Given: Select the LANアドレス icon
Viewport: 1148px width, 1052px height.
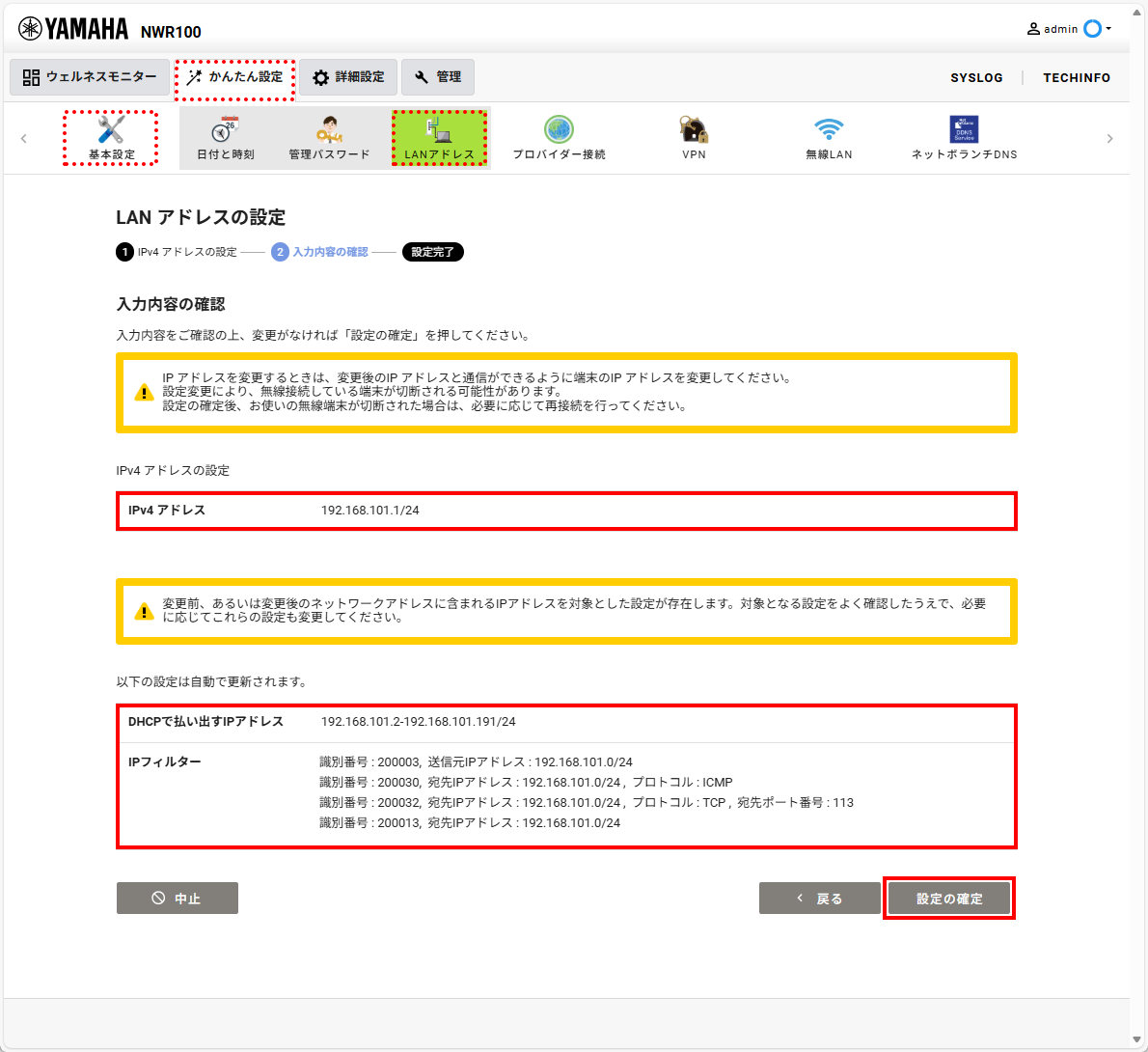Looking at the screenshot, I should [439, 138].
